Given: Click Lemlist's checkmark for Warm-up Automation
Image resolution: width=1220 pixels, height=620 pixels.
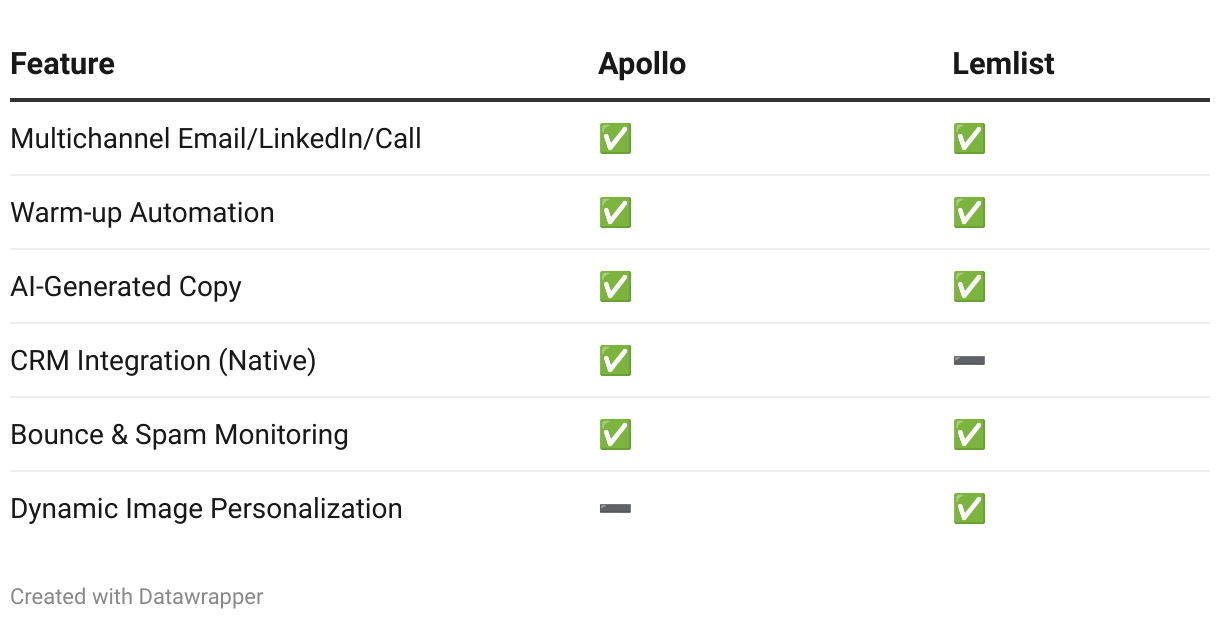Looking at the screenshot, I should tap(969, 212).
